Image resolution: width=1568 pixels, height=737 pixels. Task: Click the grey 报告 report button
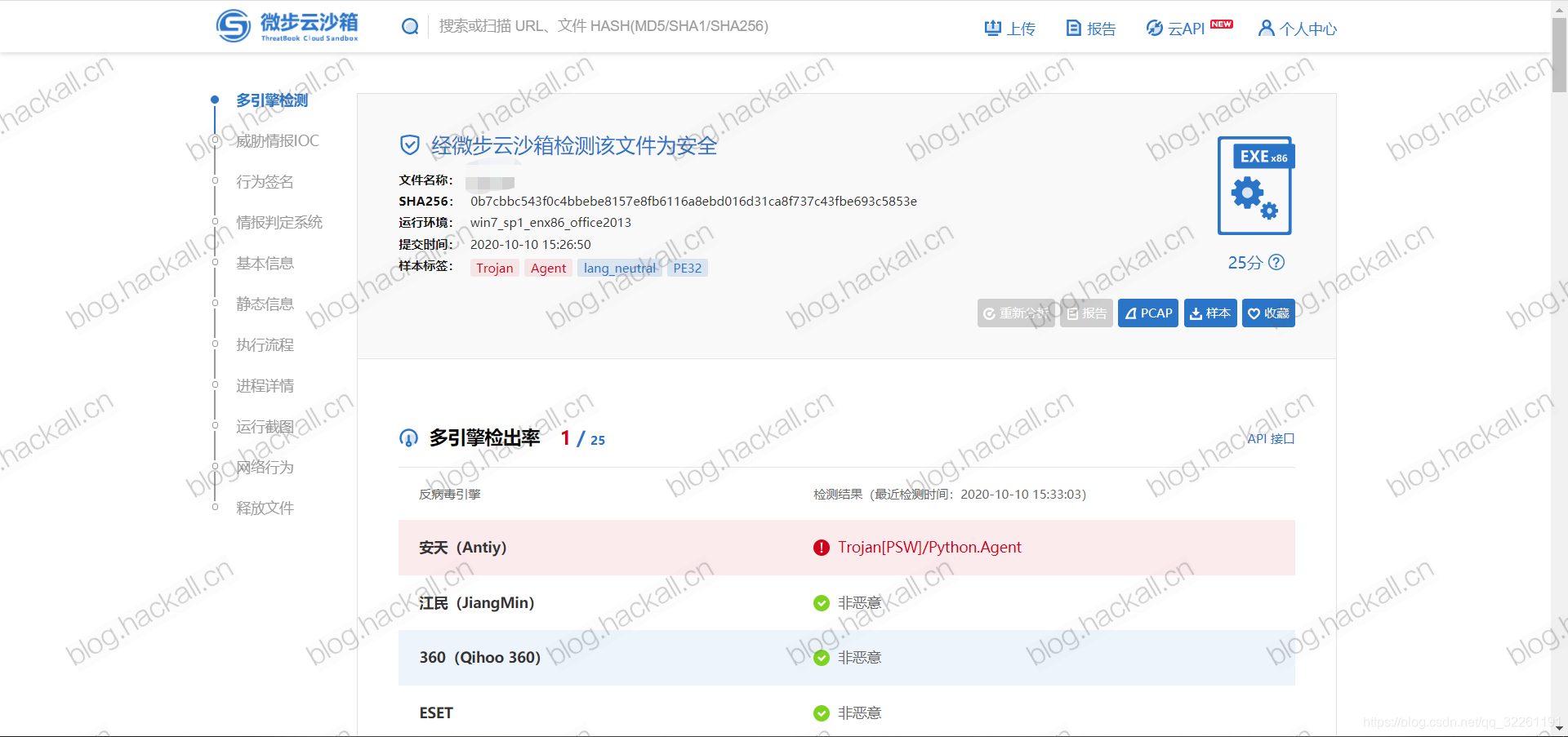coord(1086,313)
